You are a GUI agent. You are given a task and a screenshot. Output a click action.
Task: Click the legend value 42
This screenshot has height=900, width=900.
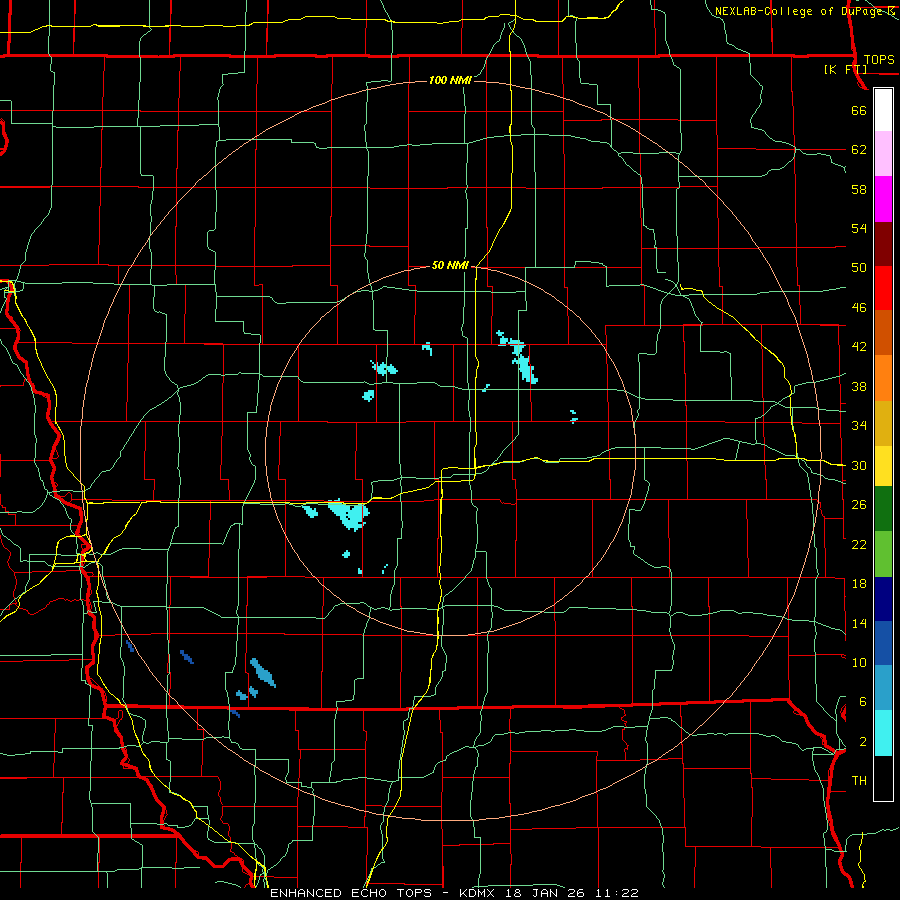click(x=859, y=347)
